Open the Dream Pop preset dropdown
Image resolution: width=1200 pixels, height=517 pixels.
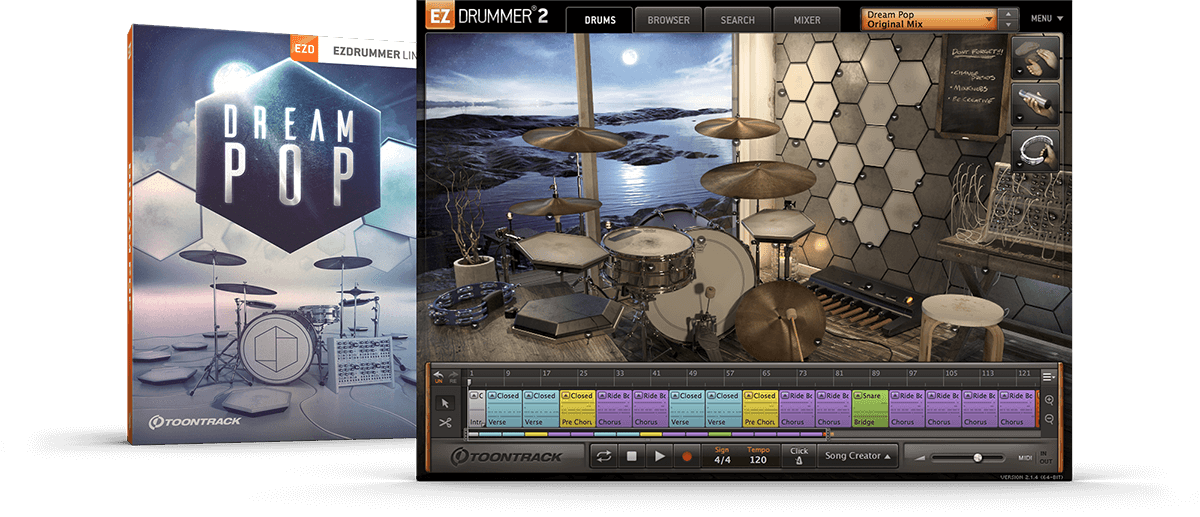[x=929, y=19]
